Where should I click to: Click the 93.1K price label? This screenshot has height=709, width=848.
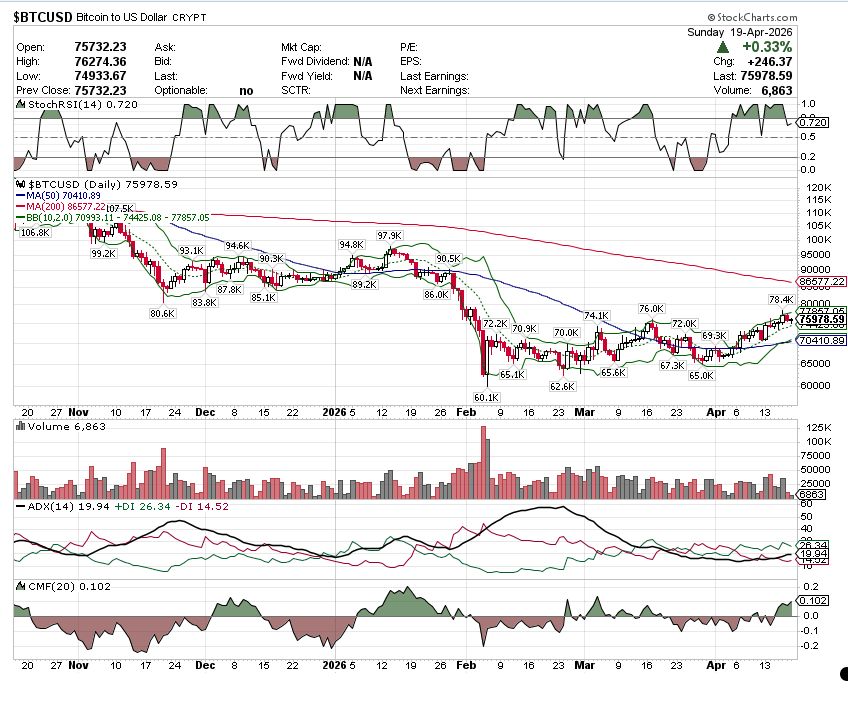pyautogui.click(x=191, y=250)
